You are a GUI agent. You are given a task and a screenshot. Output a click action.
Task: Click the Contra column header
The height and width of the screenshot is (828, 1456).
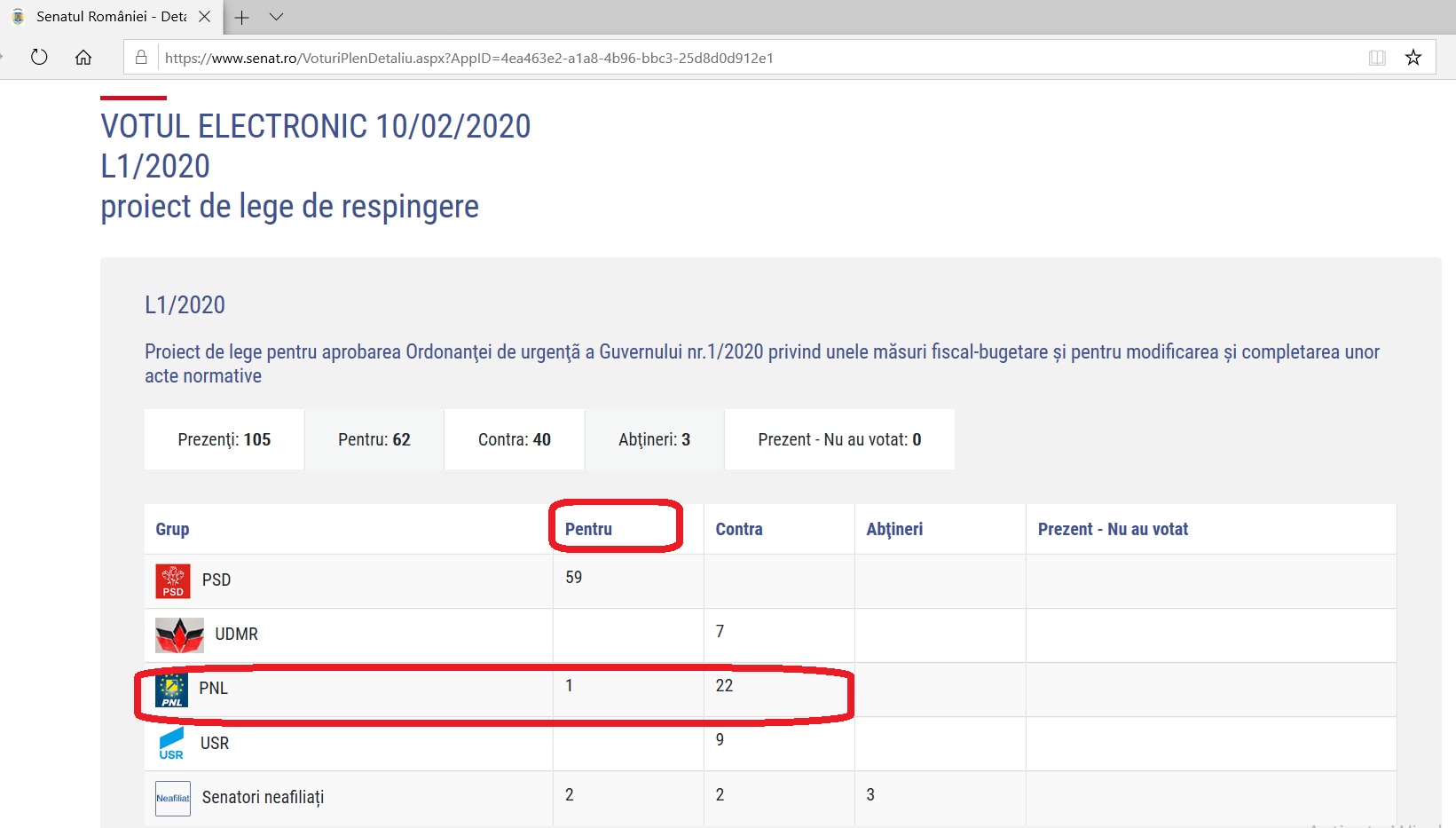point(739,529)
